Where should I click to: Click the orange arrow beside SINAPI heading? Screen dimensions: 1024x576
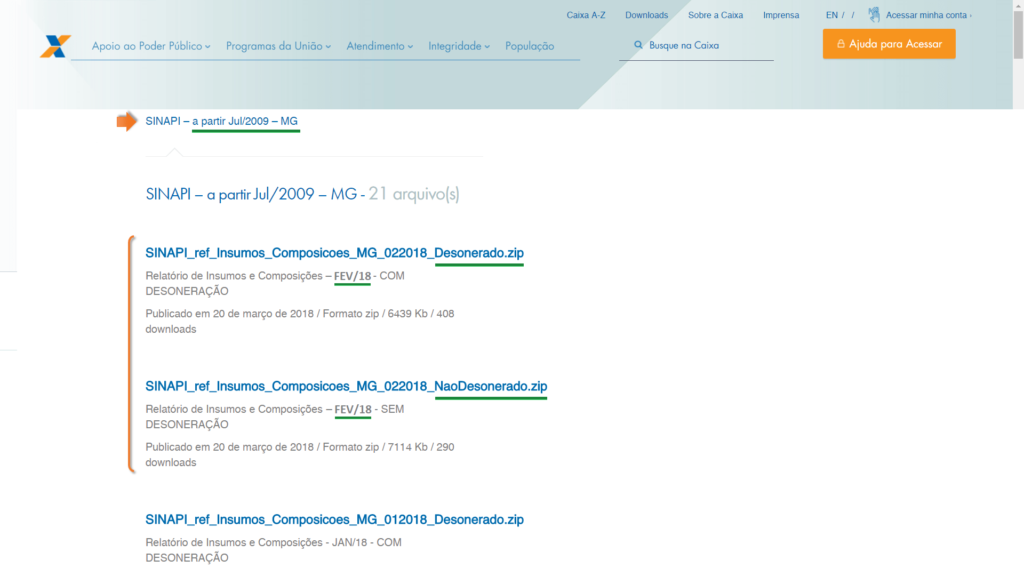coord(127,121)
